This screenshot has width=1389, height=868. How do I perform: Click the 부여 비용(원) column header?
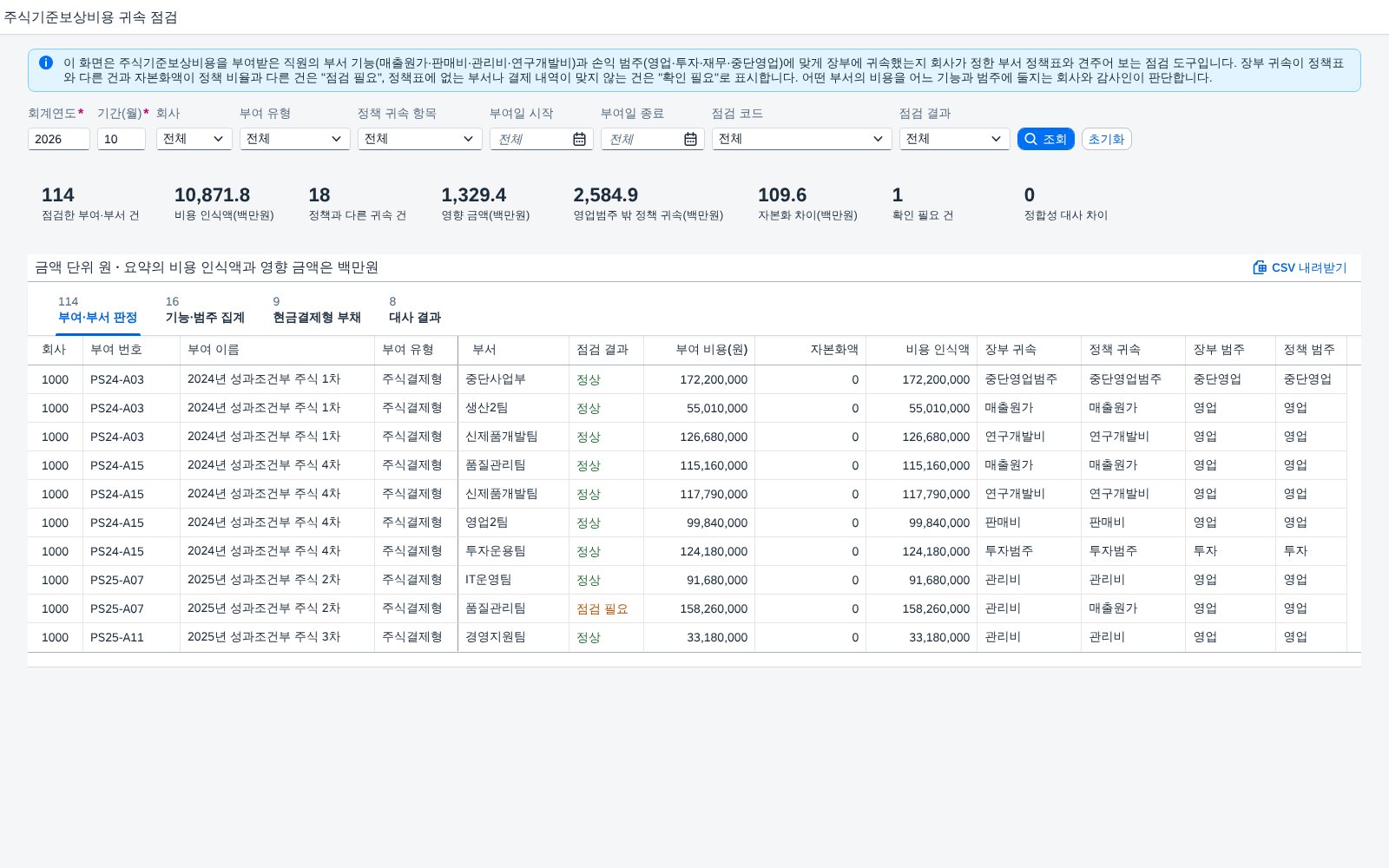click(700, 350)
